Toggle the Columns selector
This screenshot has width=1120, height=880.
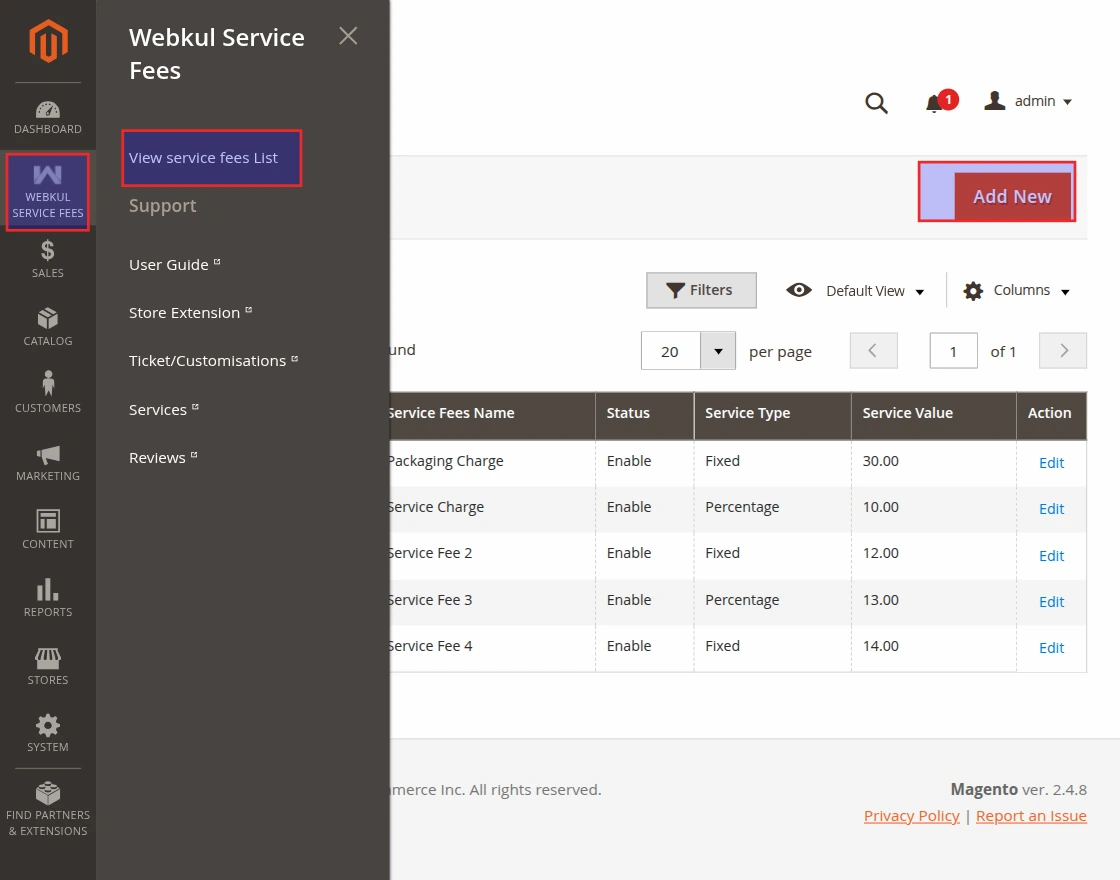pyautogui.click(x=1016, y=290)
